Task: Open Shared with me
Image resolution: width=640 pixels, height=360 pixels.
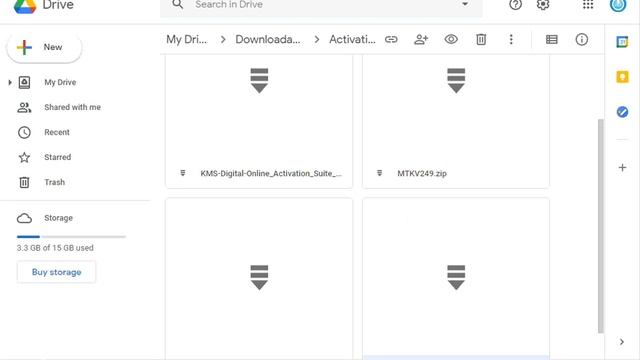Action: [72, 107]
